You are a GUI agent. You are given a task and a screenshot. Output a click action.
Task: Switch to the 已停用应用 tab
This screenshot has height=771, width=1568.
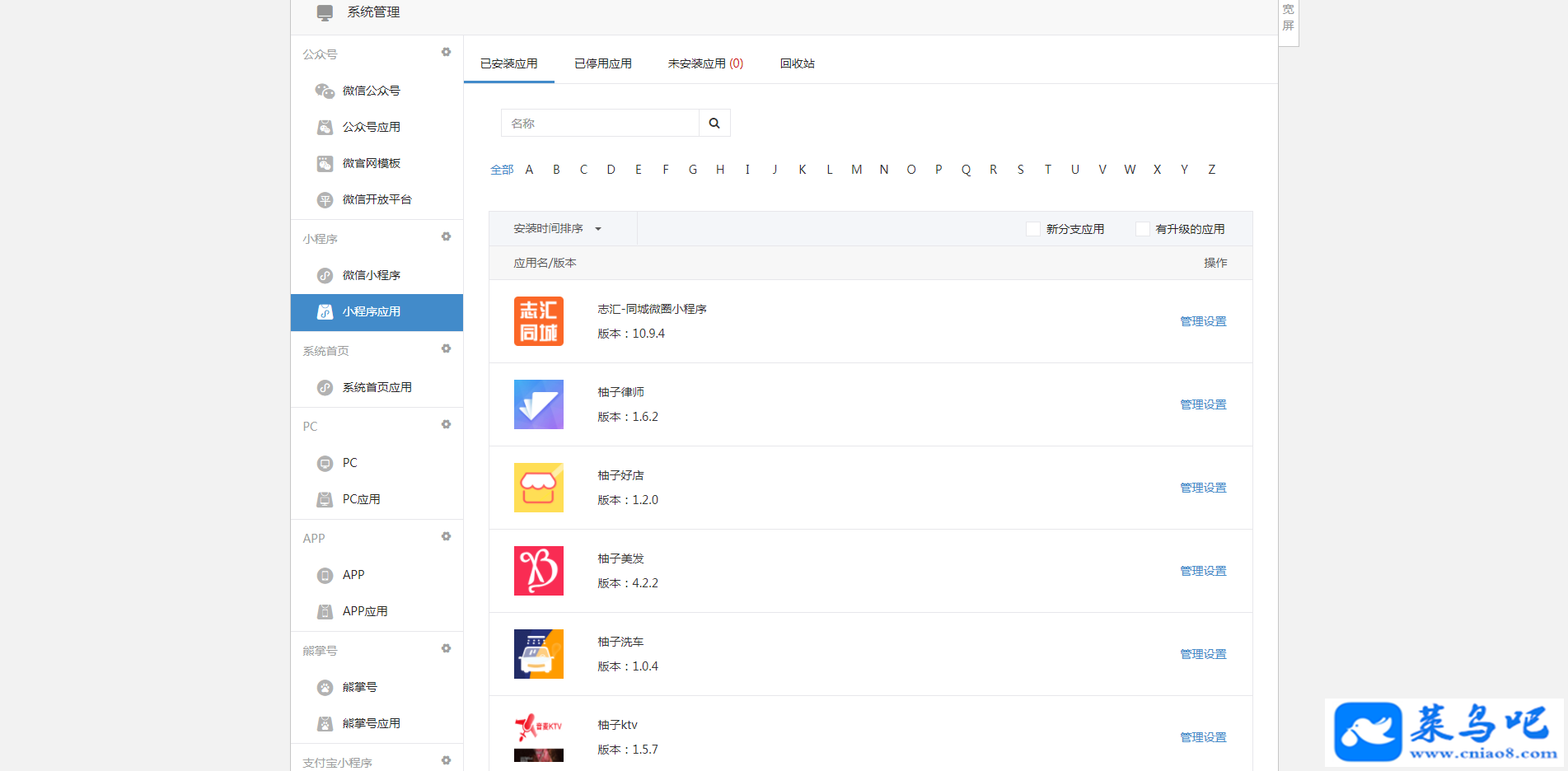(x=603, y=63)
